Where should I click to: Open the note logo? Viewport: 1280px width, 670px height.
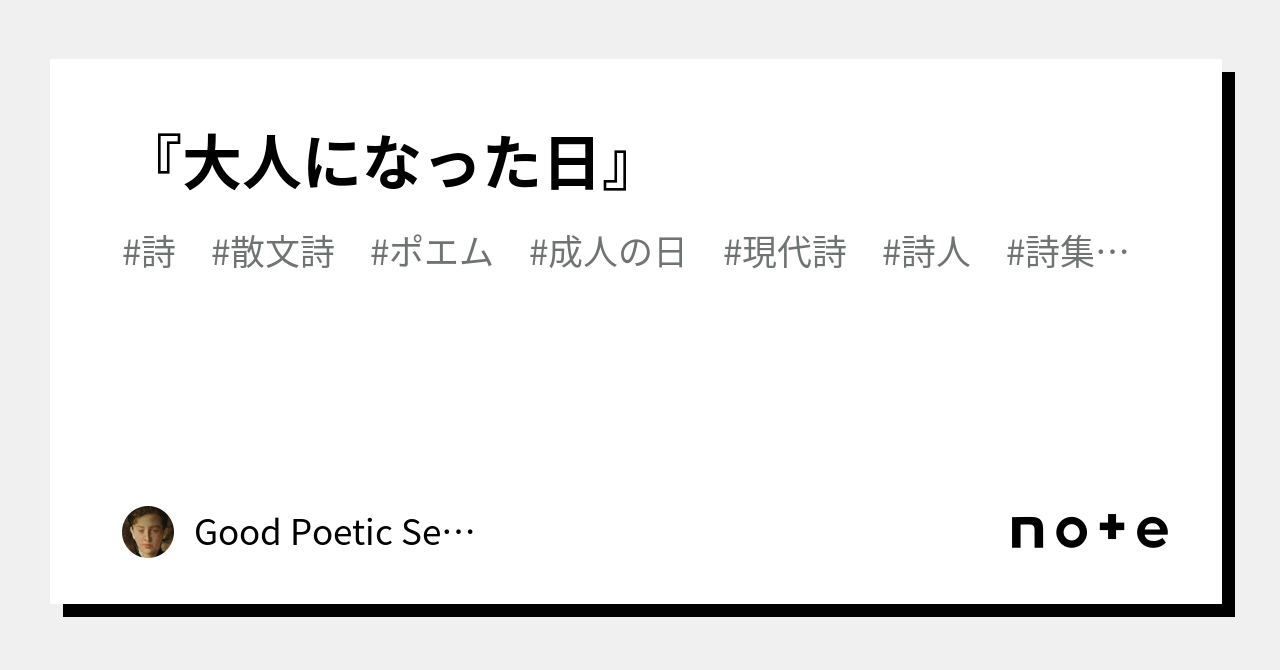pyautogui.click(x=1090, y=531)
